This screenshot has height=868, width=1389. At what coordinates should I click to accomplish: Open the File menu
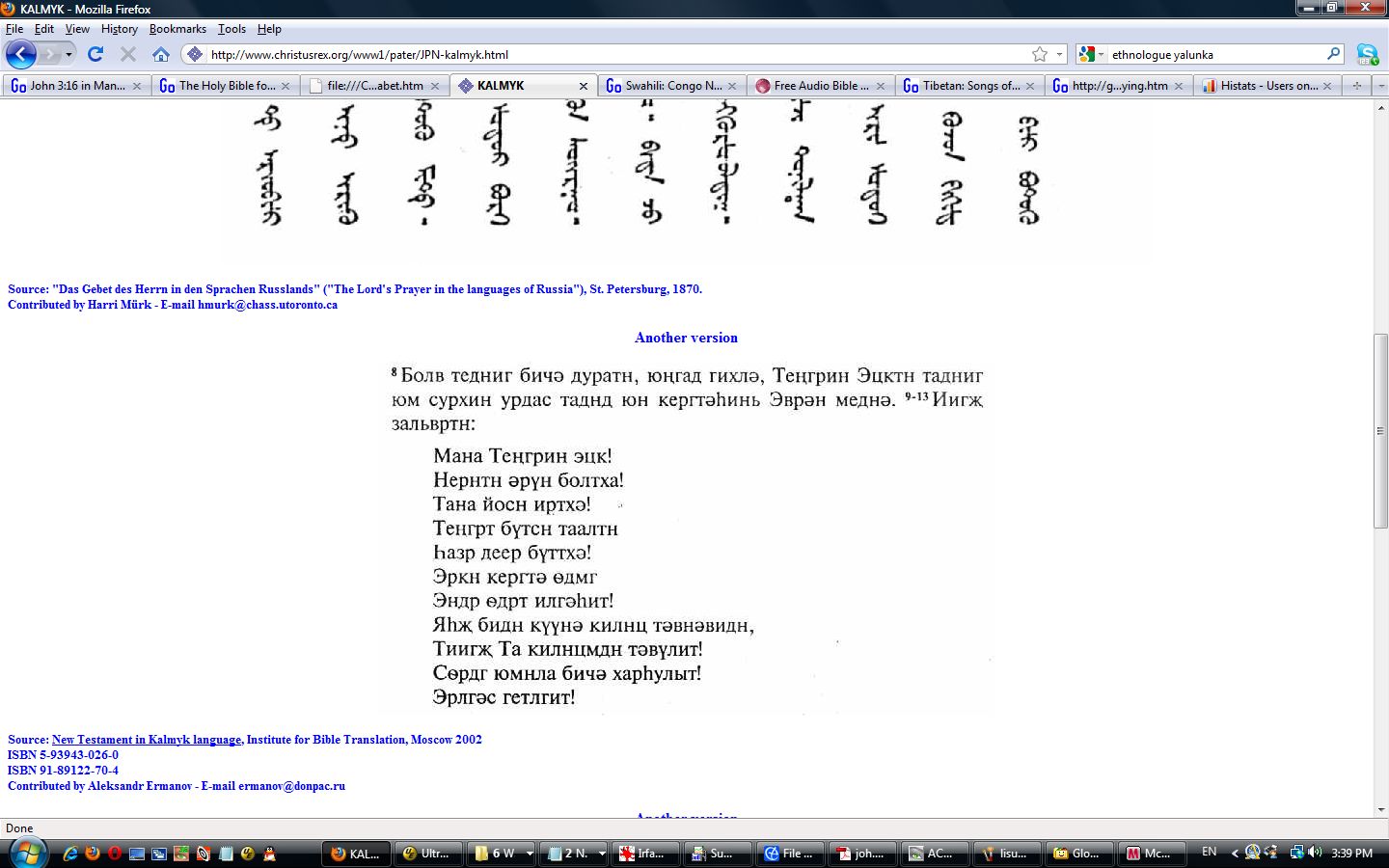pyautogui.click(x=14, y=29)
